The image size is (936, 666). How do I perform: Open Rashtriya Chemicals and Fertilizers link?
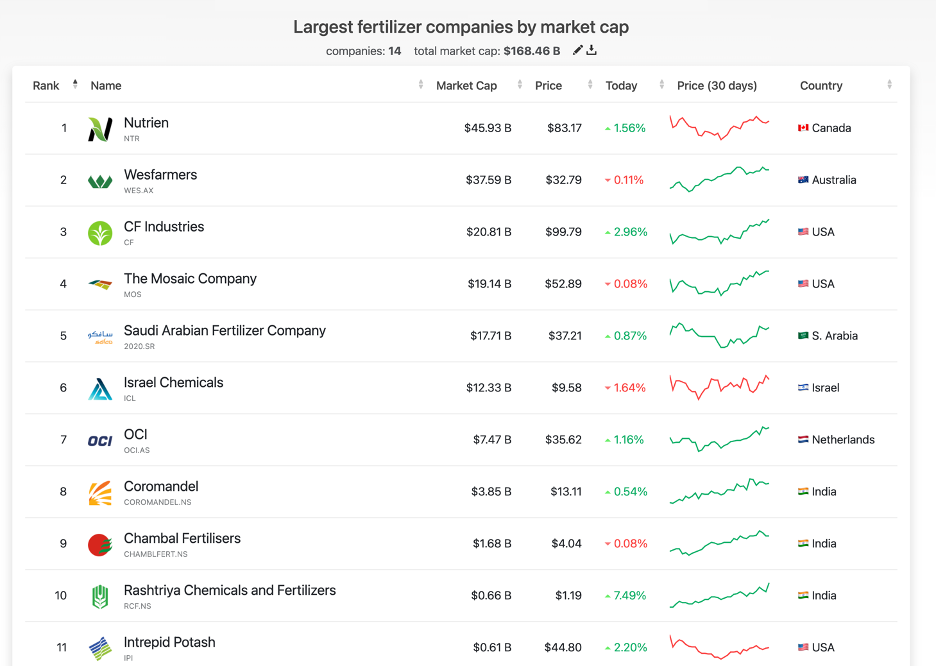230,590
